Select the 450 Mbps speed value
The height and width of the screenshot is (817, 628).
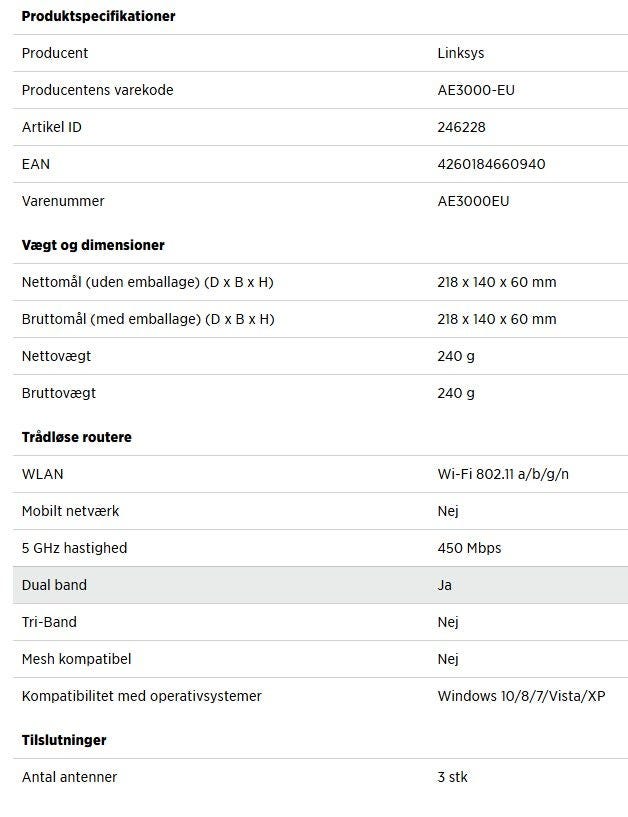coord(469,548)
